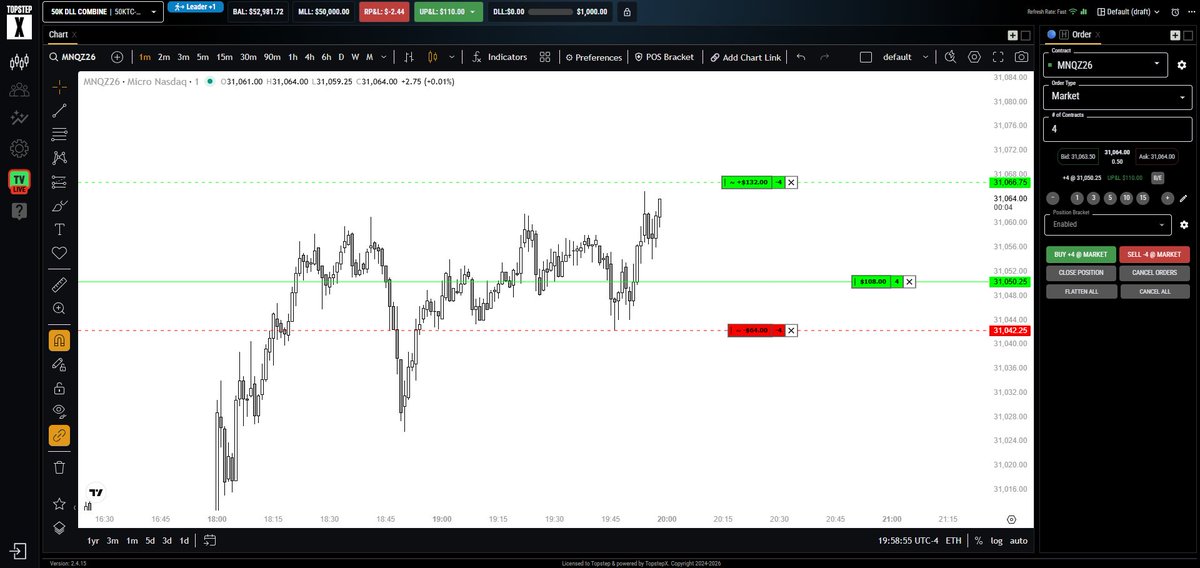Take a chart snapshot with camera icon

click(1022, 57)
